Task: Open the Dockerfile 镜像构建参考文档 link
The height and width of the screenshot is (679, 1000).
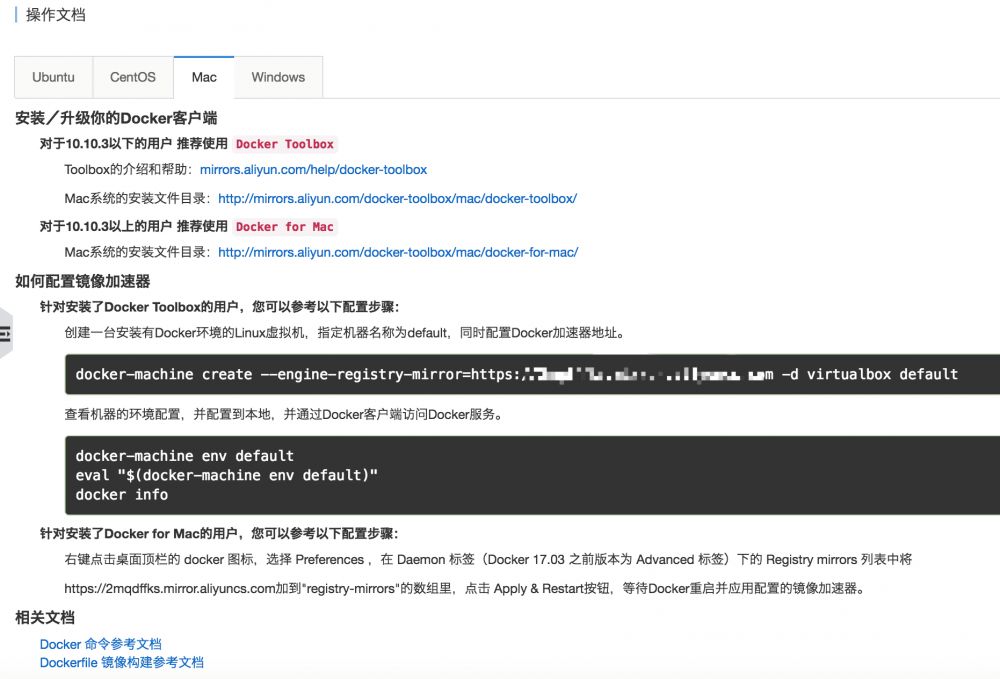Action: 120,662
